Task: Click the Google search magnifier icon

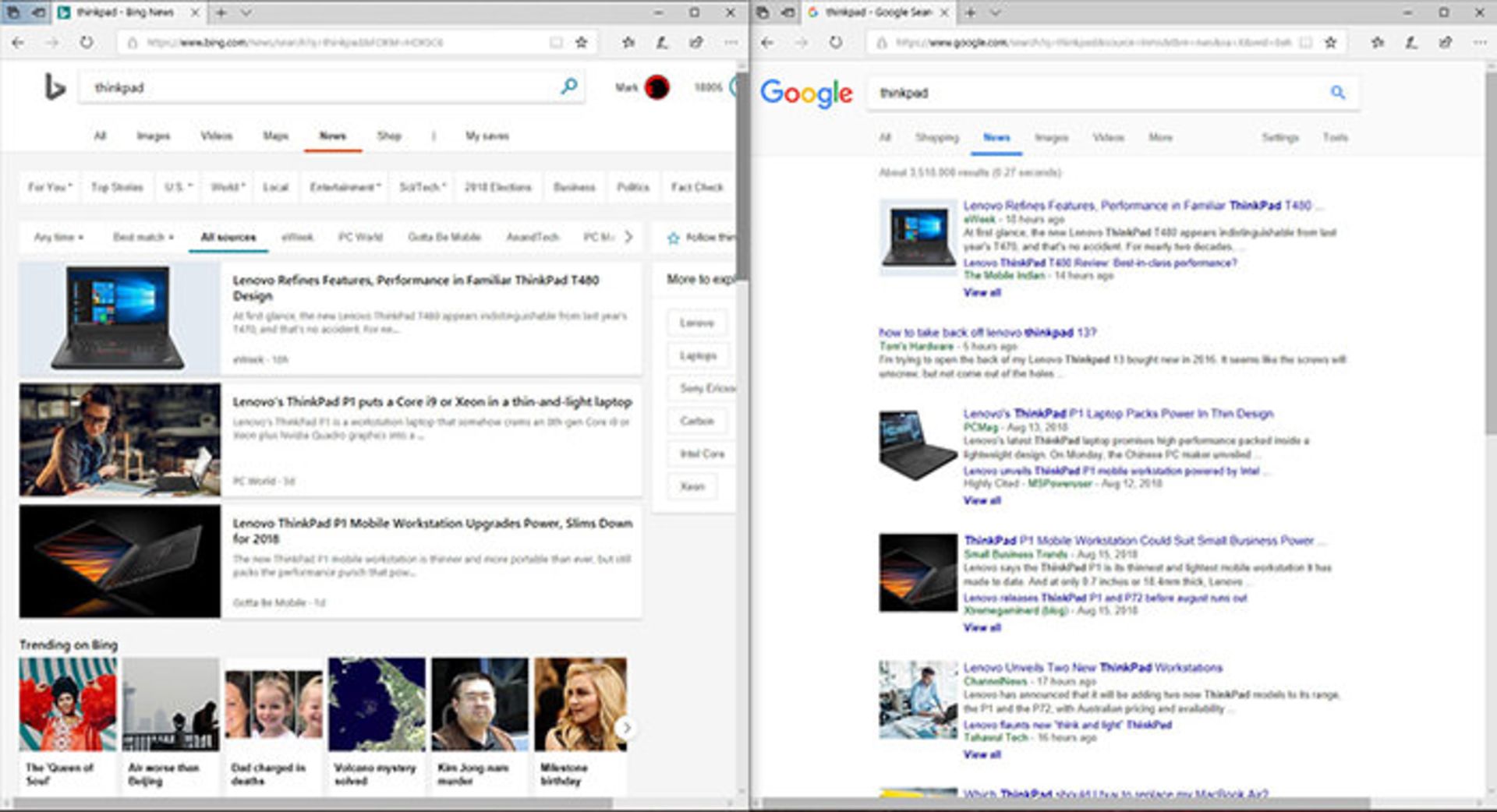Action: pos(1337,93)
